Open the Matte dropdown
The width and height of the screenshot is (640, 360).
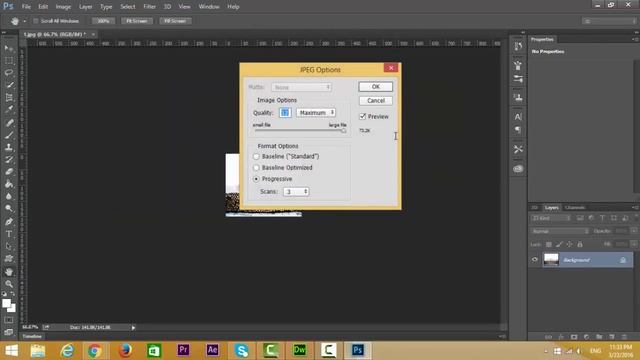tap(301, 87)
